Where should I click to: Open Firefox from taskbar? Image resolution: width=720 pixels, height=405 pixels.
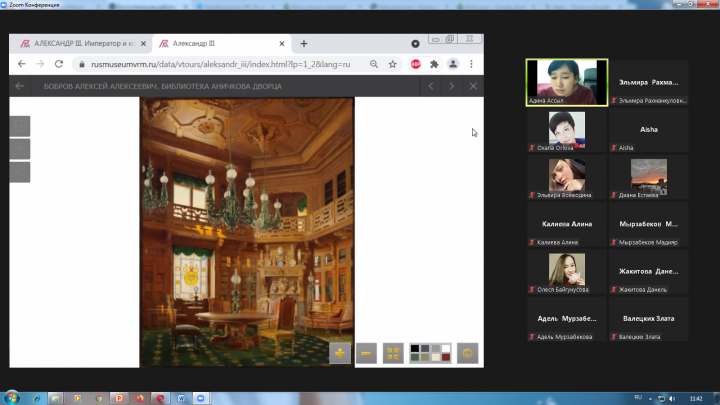pyautogui.click(x=140, y=398)
